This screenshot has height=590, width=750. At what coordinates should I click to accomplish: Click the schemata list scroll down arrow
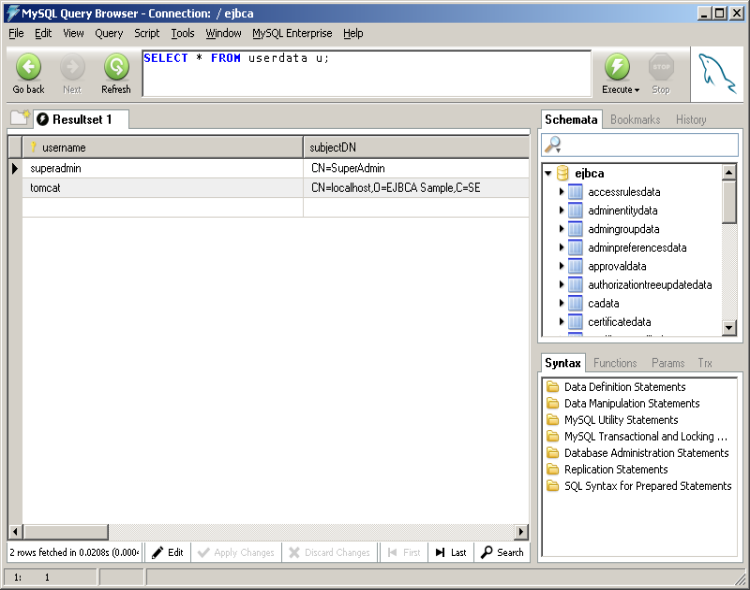(x=728, y=328)
